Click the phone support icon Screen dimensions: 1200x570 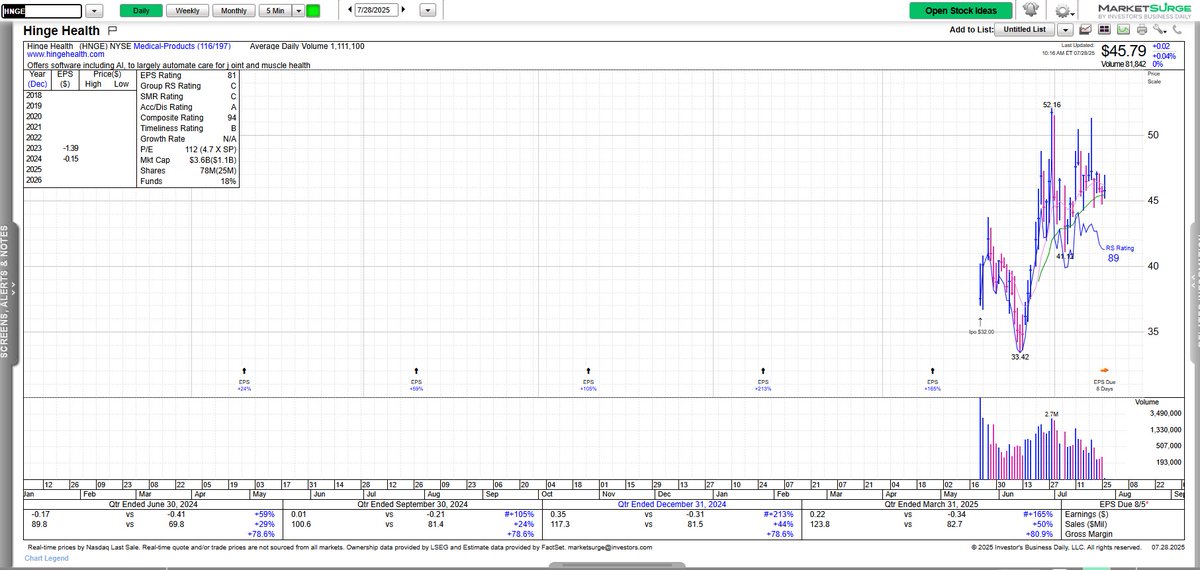1177,30
